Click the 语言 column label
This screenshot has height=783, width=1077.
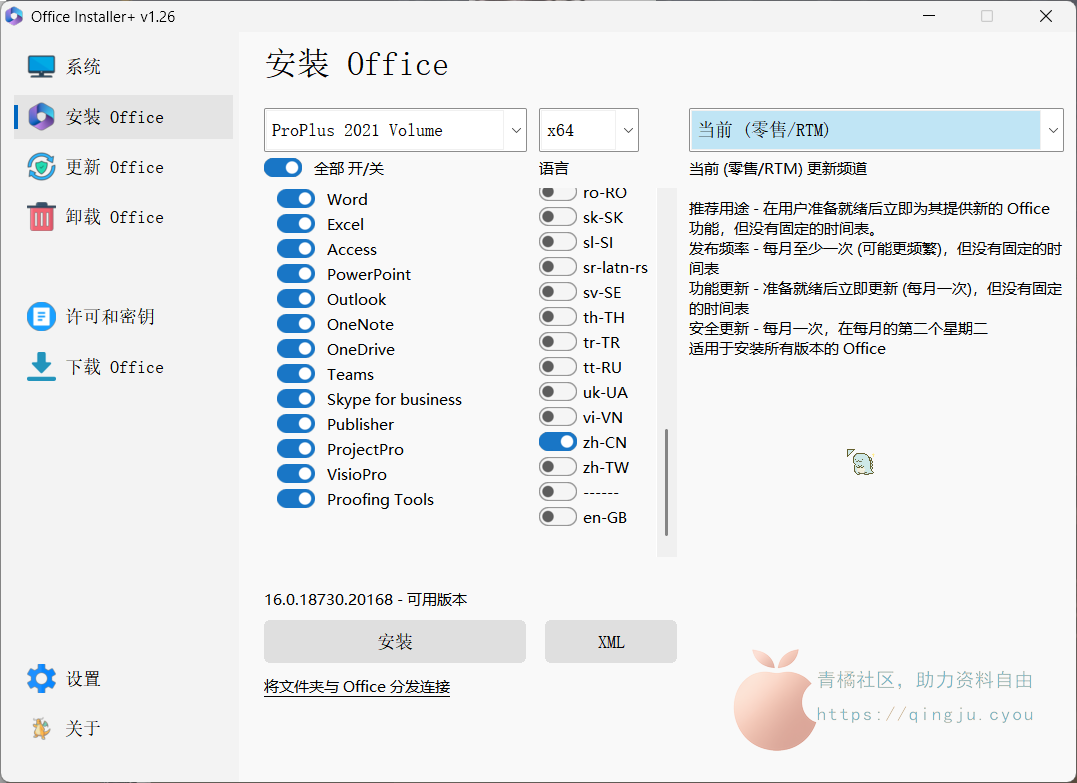coord(554,169)
